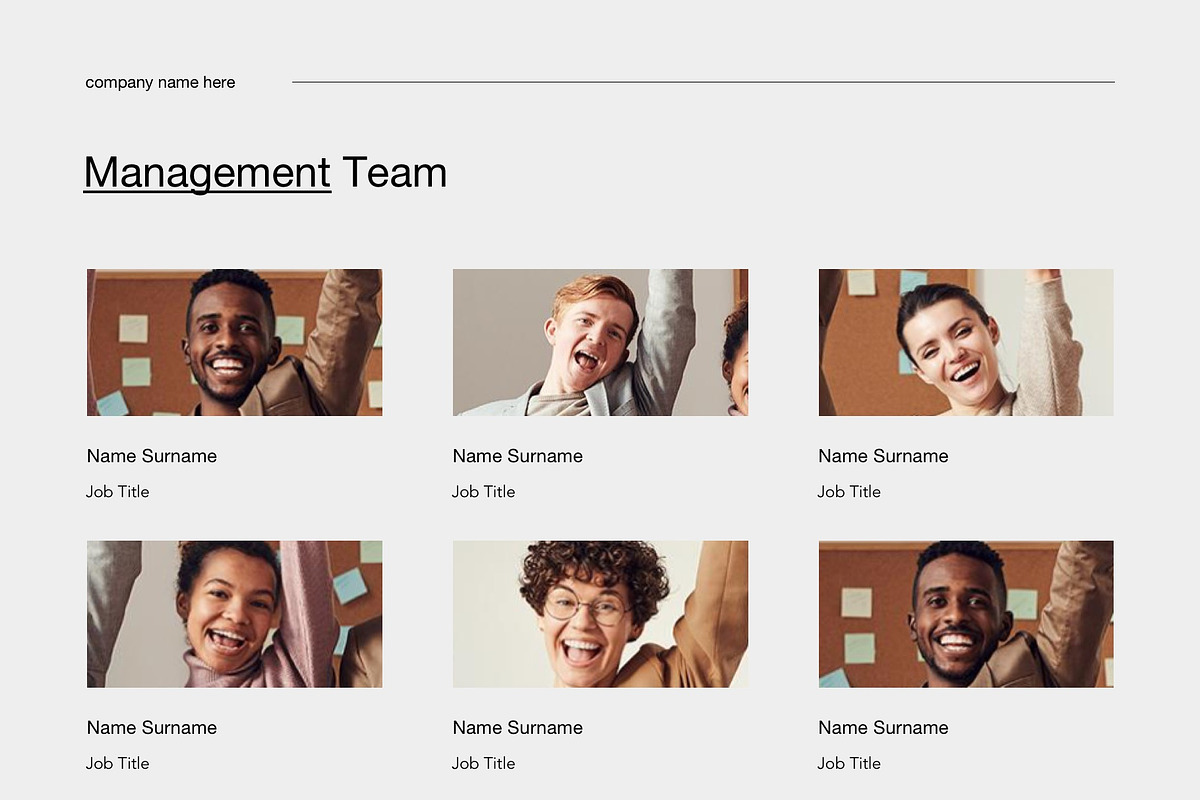Open photo of curly-haired person with glasses
The width and height of the screenshot is (1200, 800).
(600, 614)
